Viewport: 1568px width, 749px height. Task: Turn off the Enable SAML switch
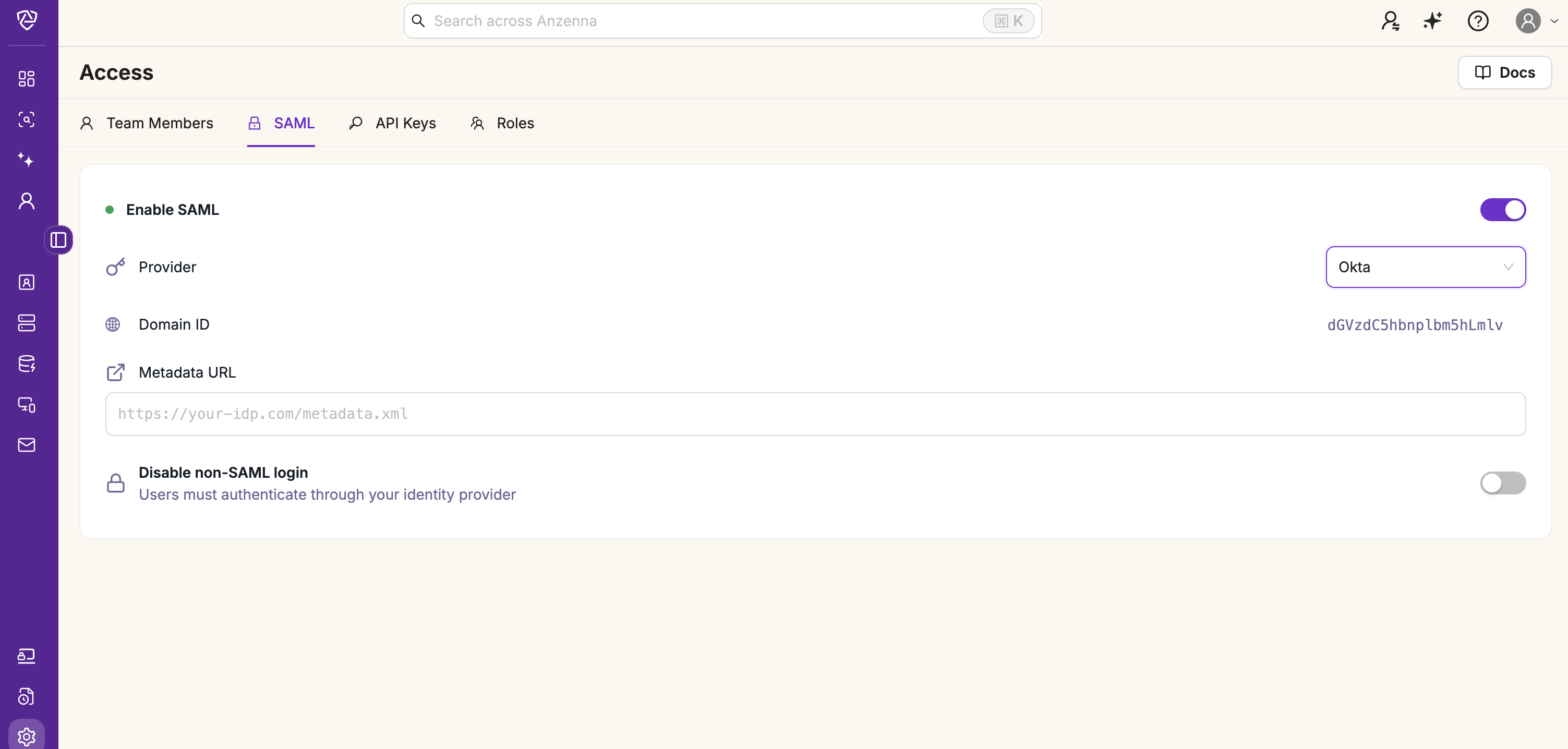click(1502, 210)
